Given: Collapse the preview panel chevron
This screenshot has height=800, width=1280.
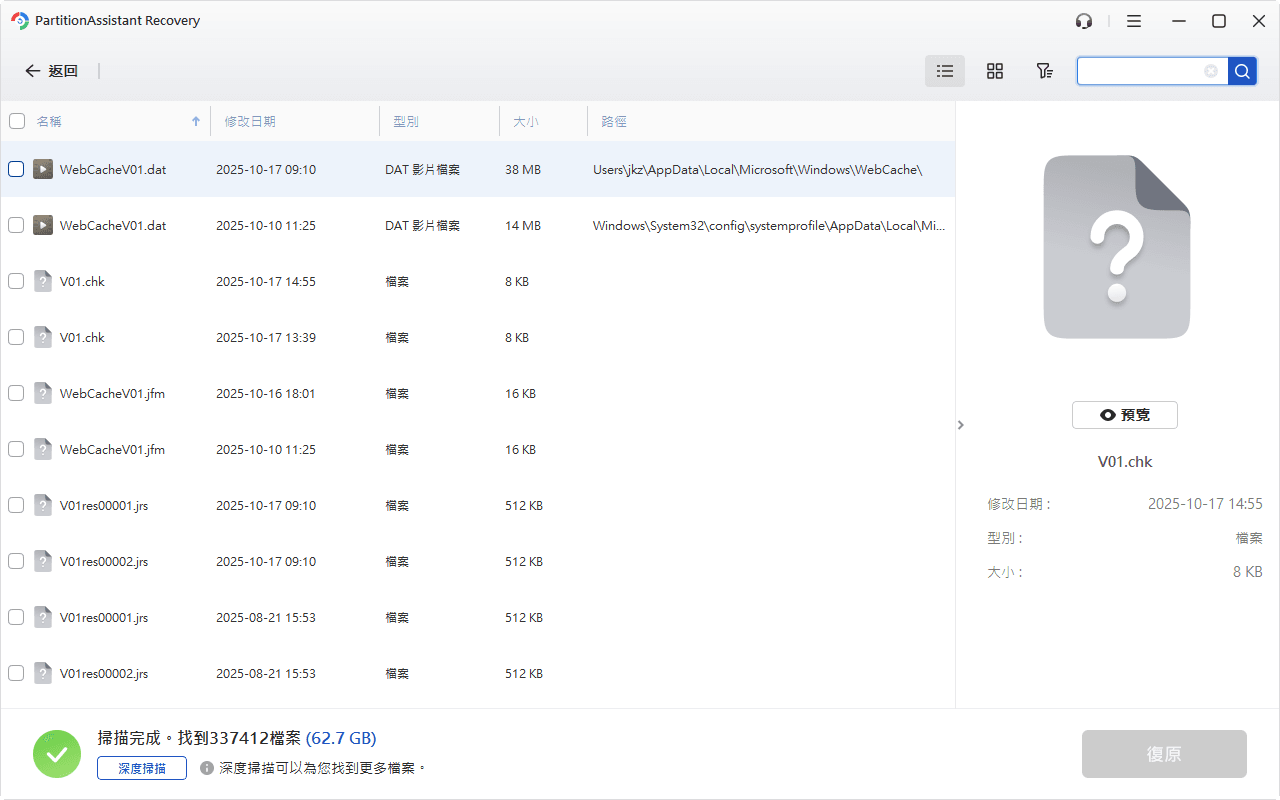Looking at the screenshot, I should pos(961,425).
